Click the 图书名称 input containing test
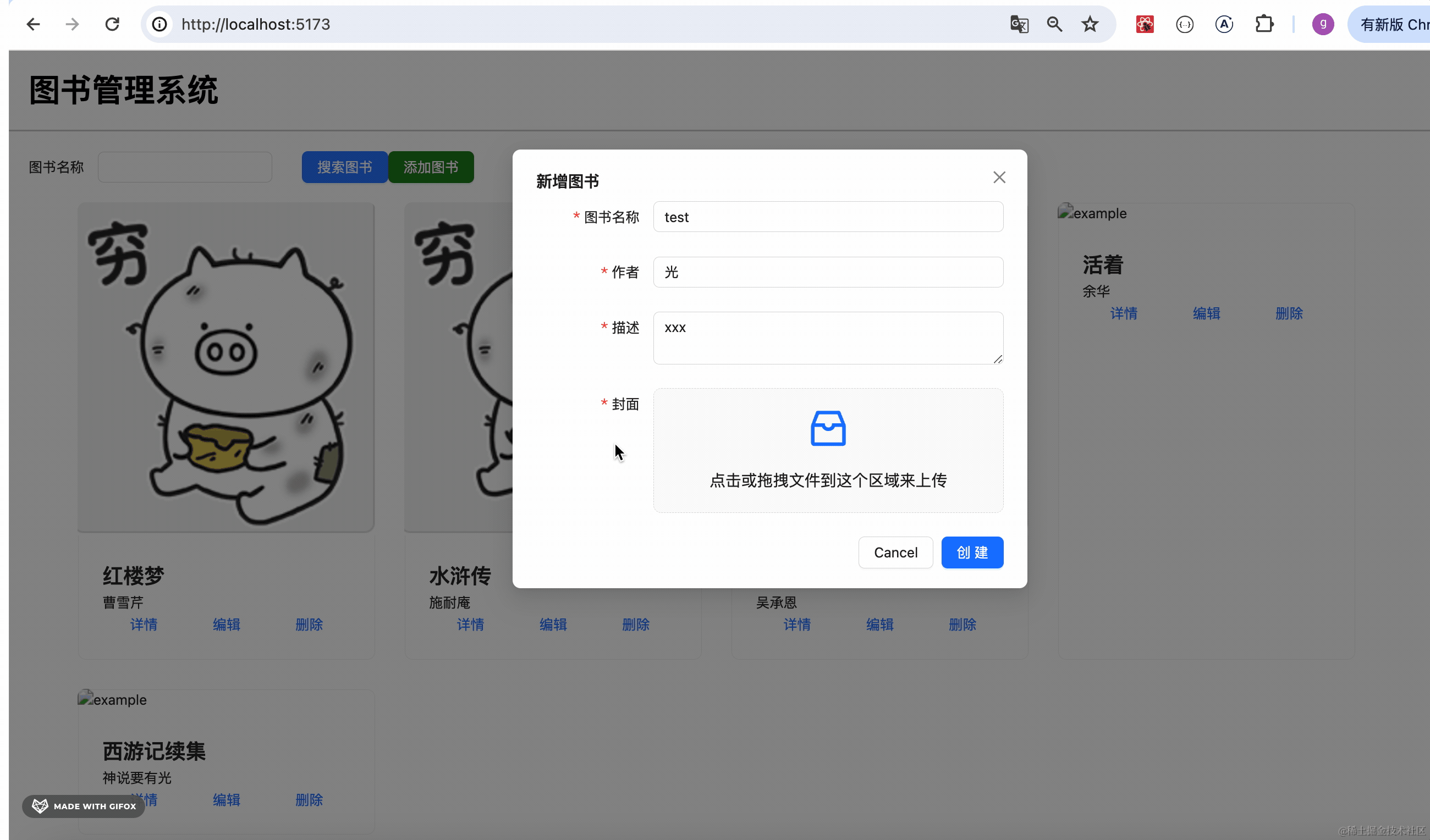Image resolution: width=1430 pixels, height=840 pixels. [827, 217]
